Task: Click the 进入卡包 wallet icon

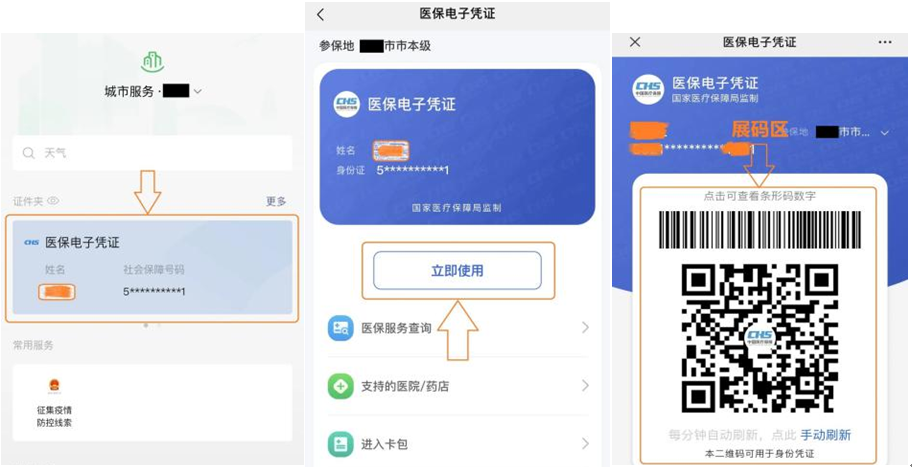Action: tap(340, 444)
